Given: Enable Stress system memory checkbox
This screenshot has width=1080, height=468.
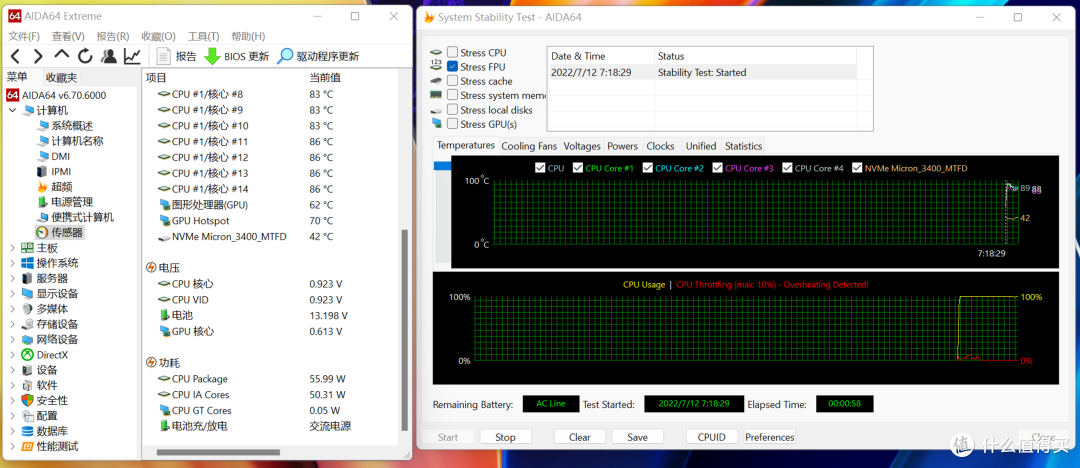Looking at the screenshot, I should [453, 95].
